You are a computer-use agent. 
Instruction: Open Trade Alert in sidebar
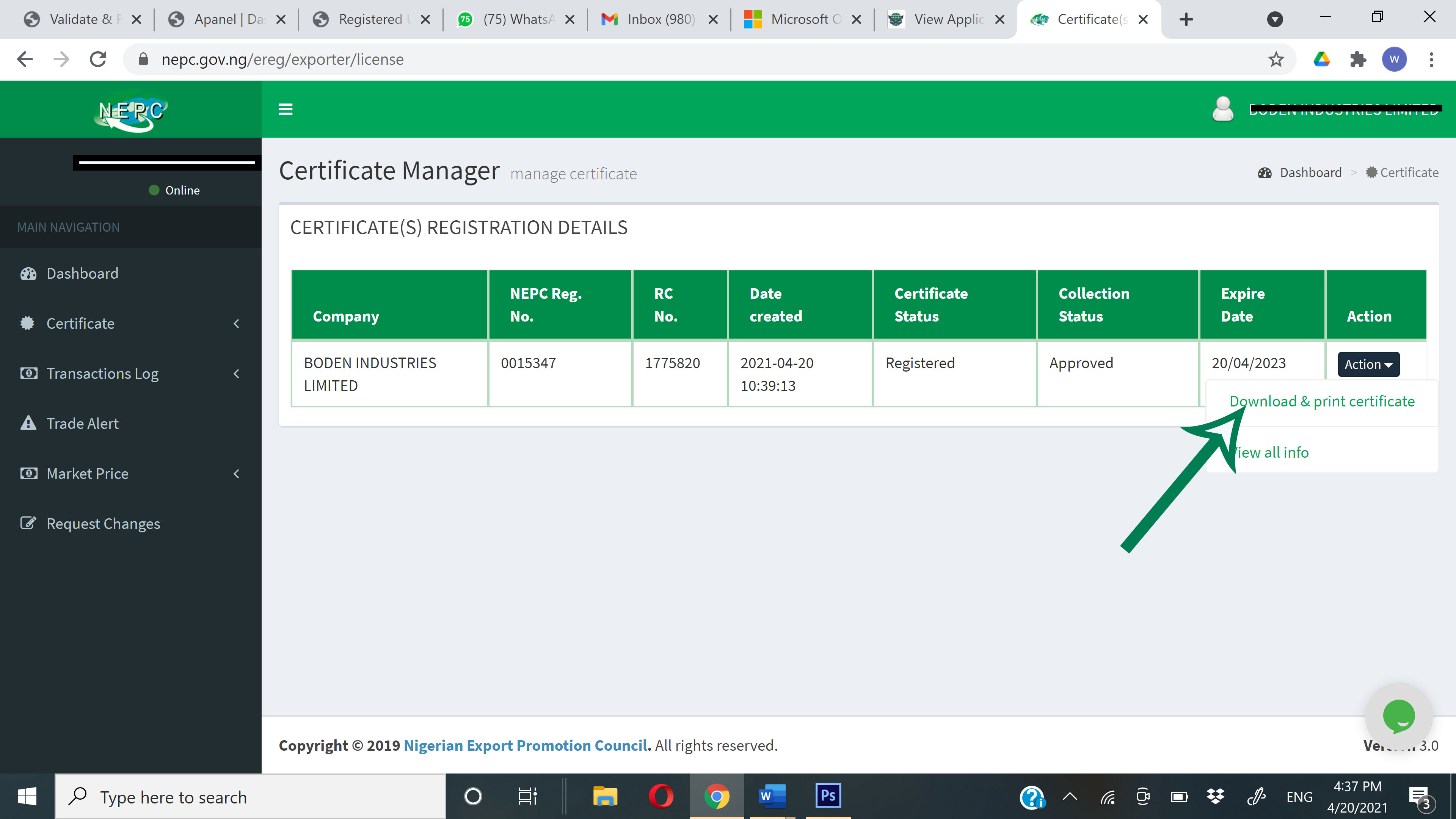(x=130, y=424)
